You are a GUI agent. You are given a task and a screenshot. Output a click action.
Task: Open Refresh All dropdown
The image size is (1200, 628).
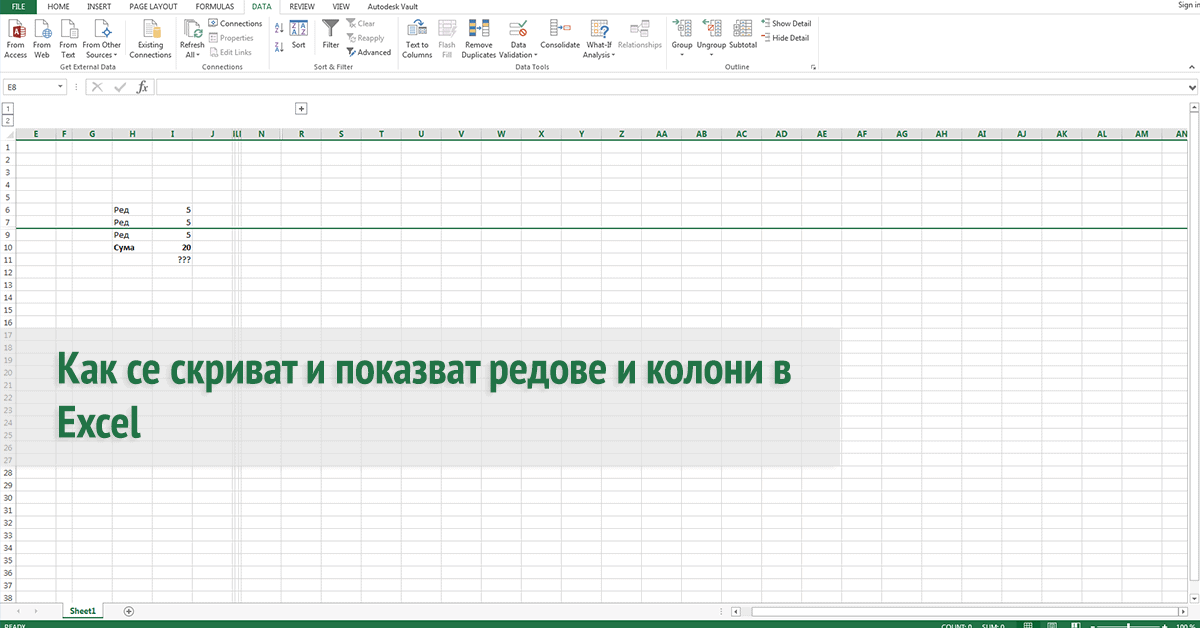192,38
